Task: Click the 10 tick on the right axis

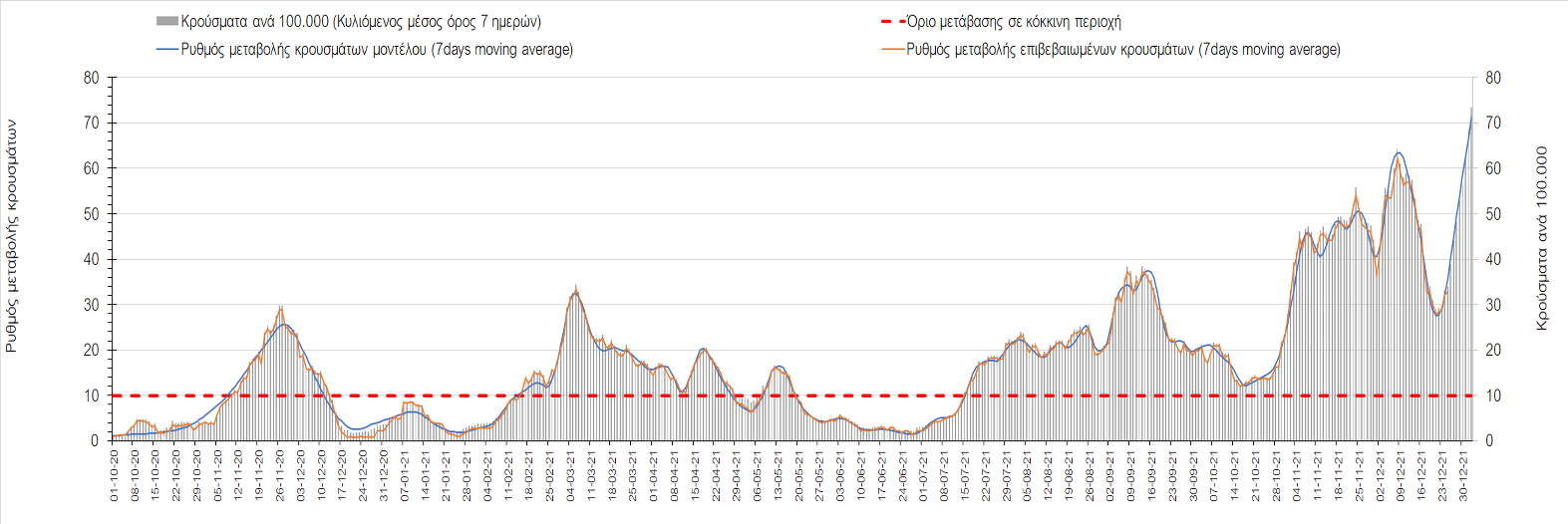Action: point(1492,395)
